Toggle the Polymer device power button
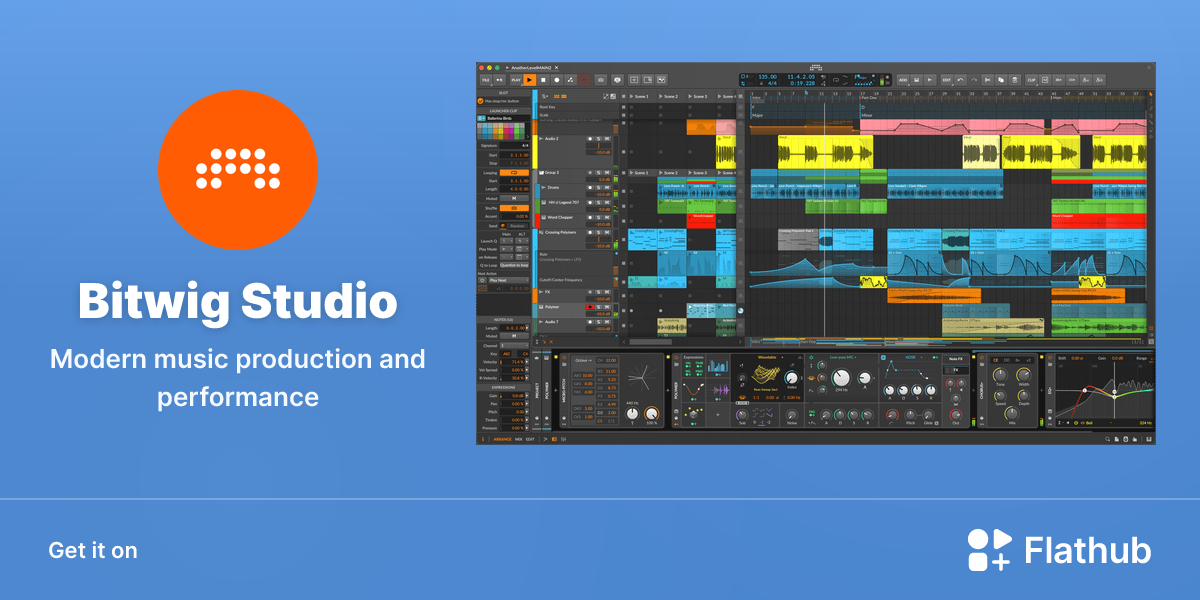This screenshot has width=1200, height=600. click(677, 358)
